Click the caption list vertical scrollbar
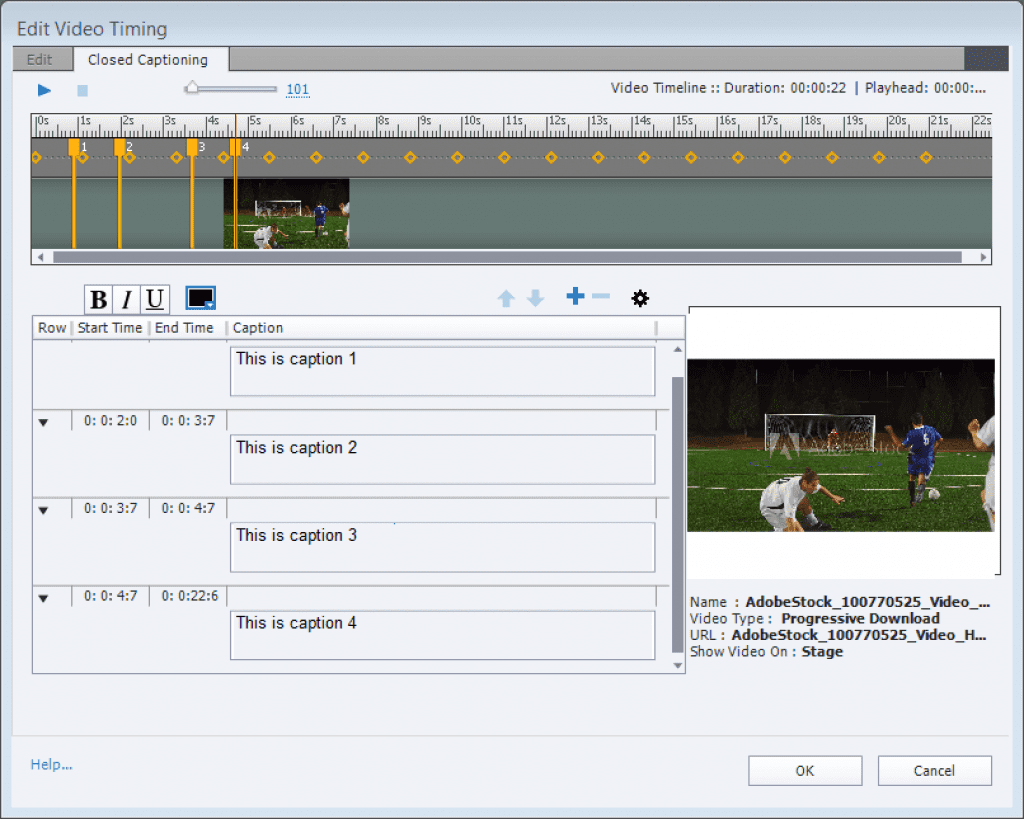Screen dimensions: 1024x819 point(678,515)
